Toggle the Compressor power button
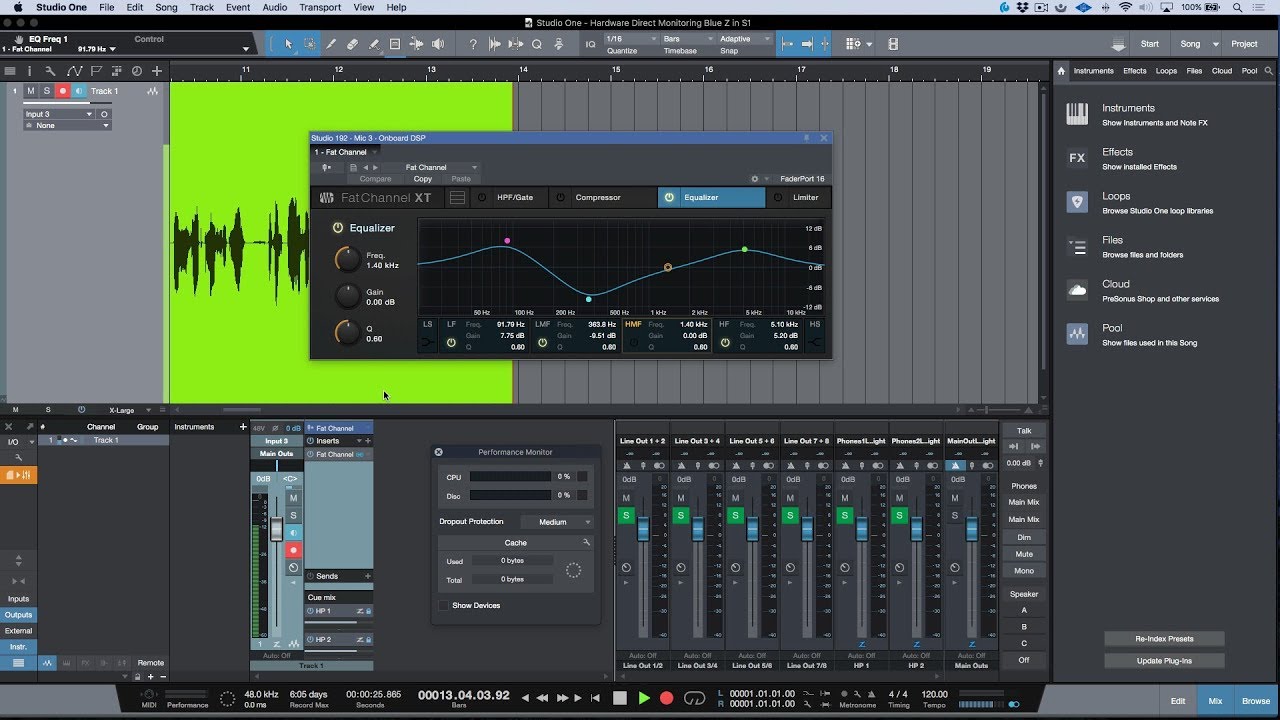The image size is (1280, 720). 561,197
